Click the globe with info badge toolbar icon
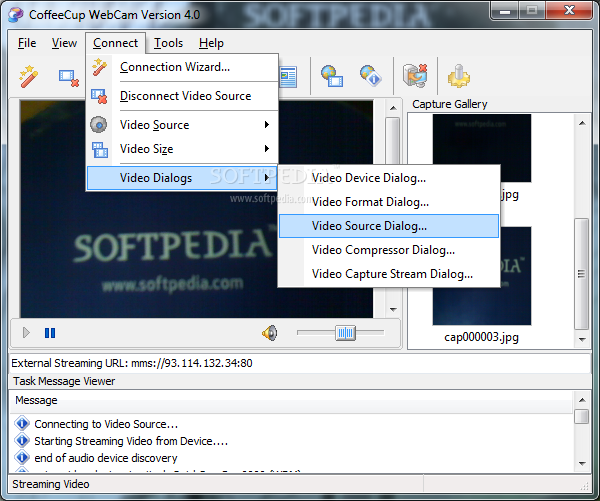Viewport: 600px width, 501px height. 370,75
